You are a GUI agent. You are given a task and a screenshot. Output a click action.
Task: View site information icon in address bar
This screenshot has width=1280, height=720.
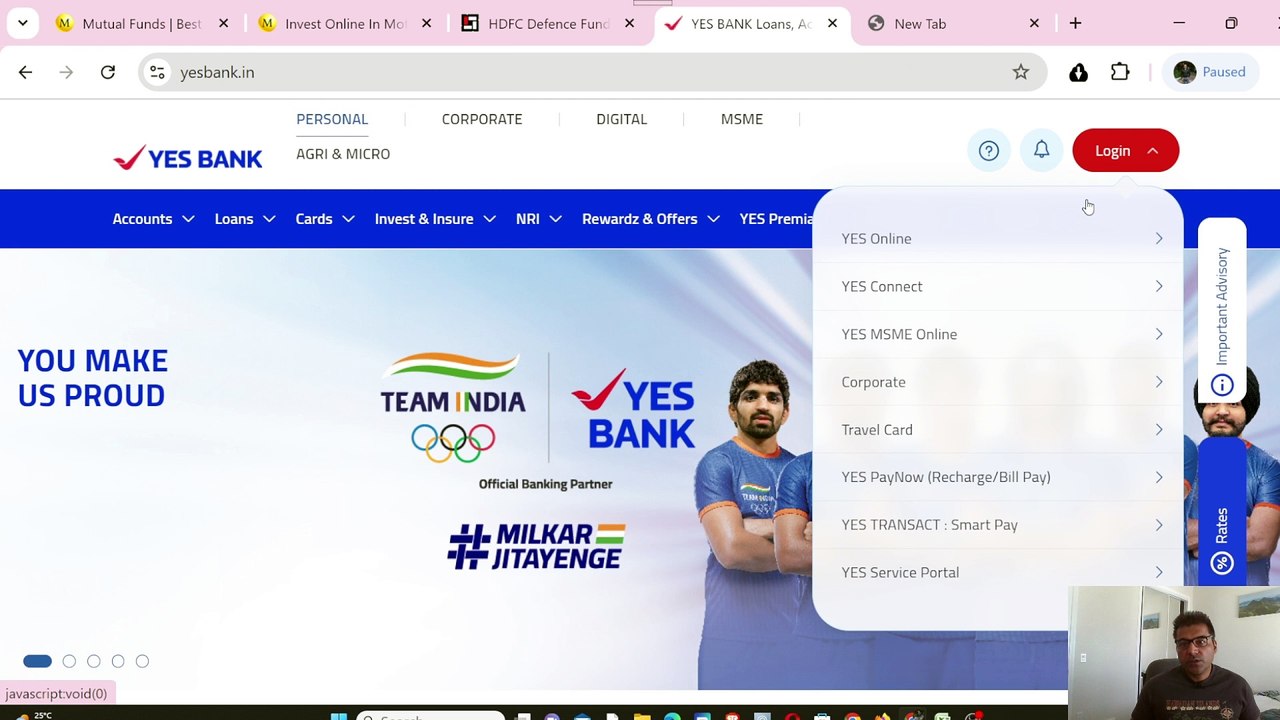[x=157, y=72]
